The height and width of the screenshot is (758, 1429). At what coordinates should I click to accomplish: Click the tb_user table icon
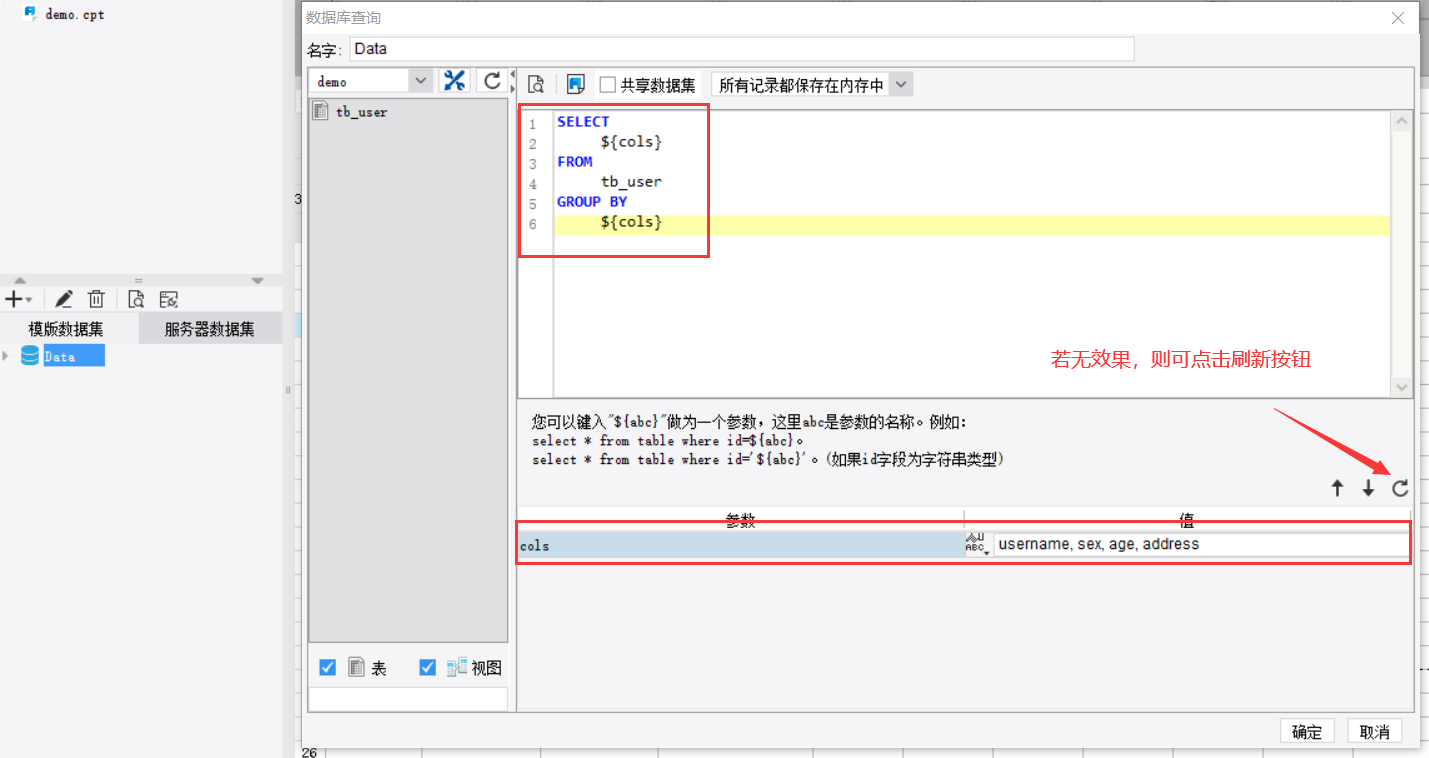(321, 111)
